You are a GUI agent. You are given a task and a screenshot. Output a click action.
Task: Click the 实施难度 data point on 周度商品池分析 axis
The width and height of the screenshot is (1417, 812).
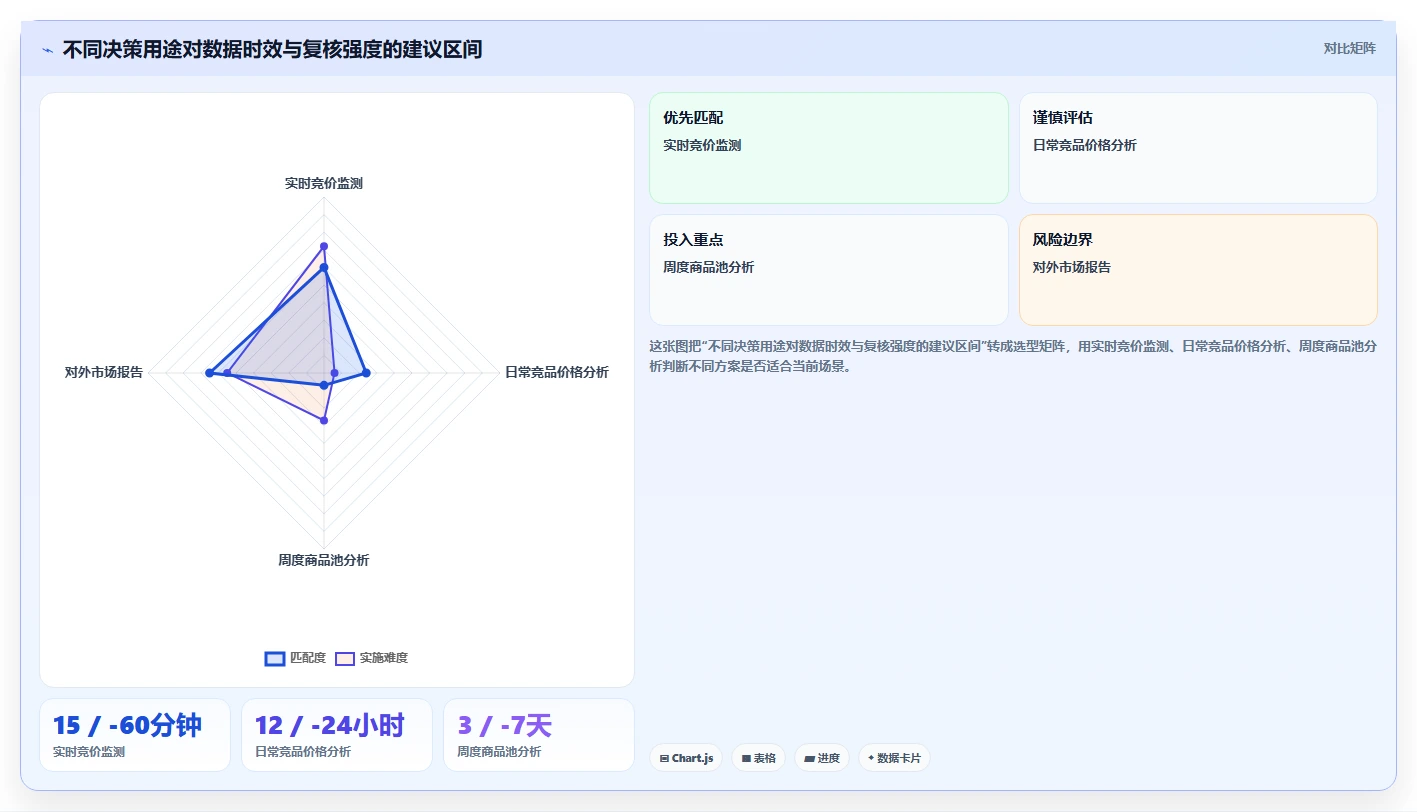[324, 420]
